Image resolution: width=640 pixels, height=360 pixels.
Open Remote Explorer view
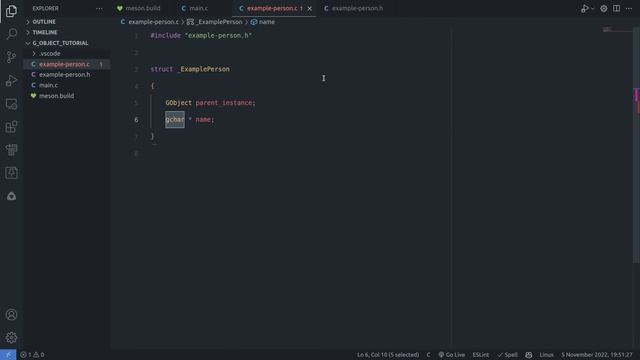[11, 104]
